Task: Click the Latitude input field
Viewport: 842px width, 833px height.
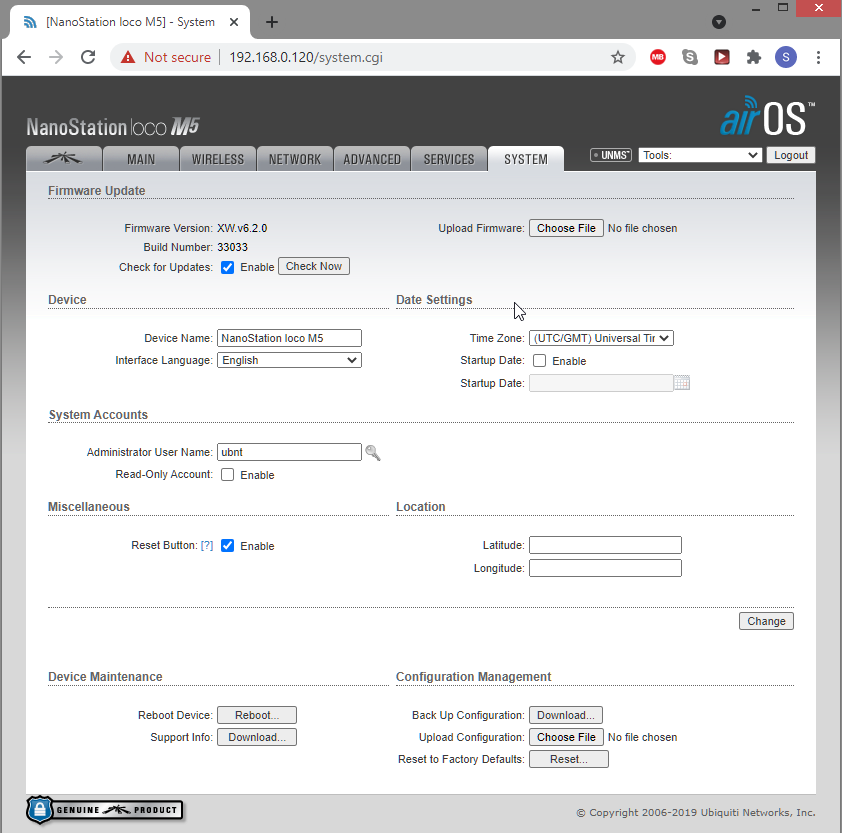Action: pyautogui.click(x=605, y=545)
